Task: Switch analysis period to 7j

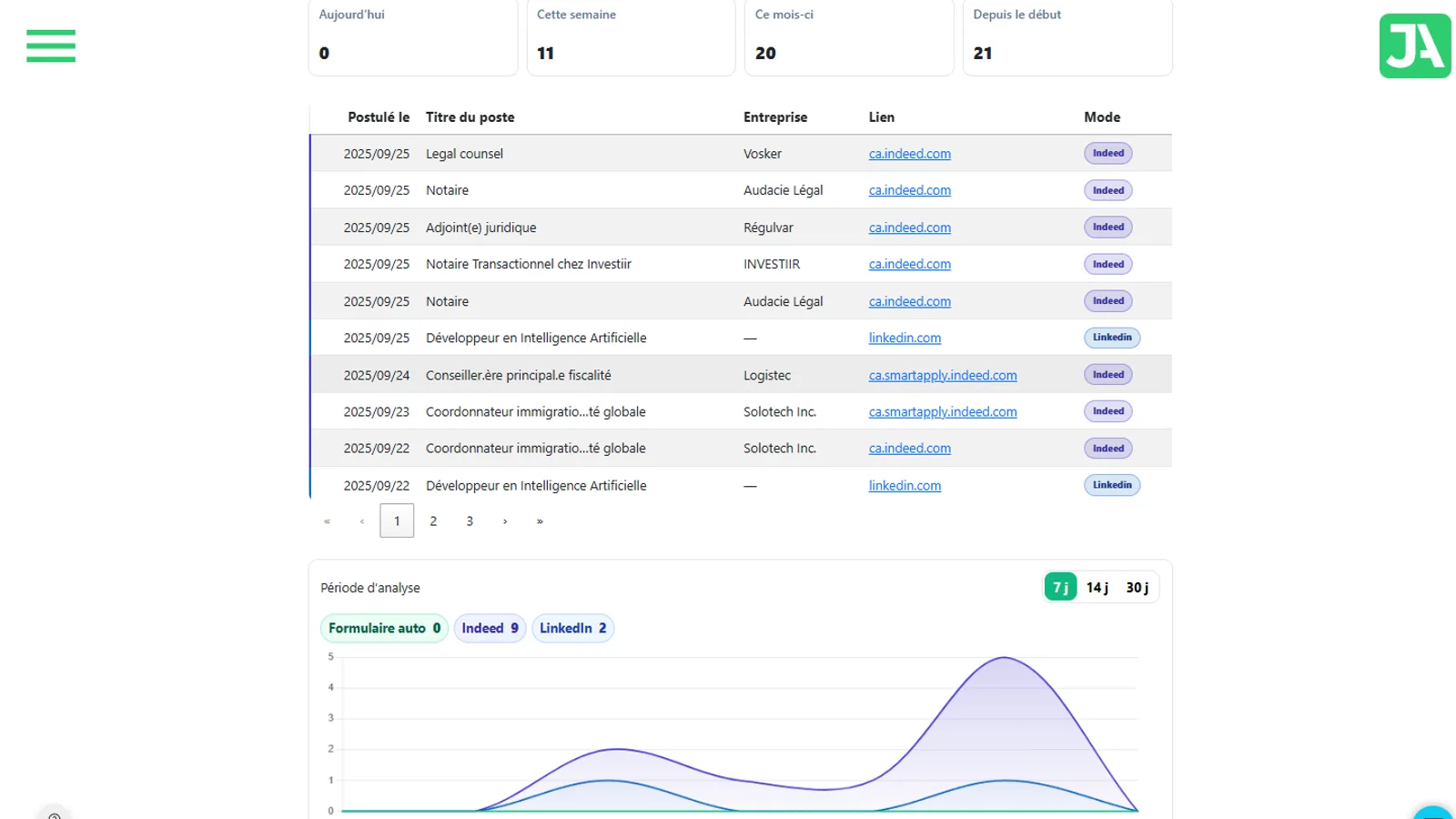Action: point(1061,587)
